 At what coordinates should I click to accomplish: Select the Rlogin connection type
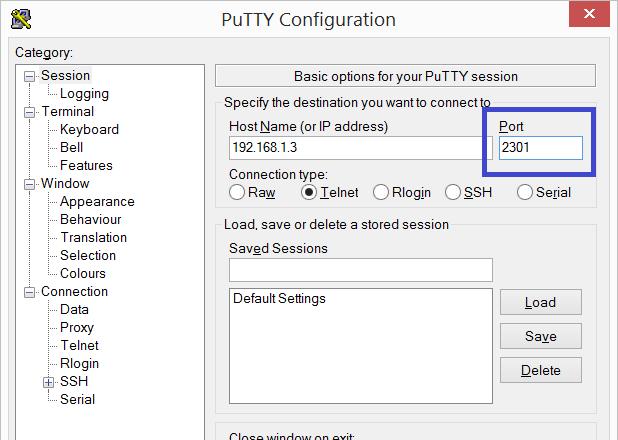[381, 192]
